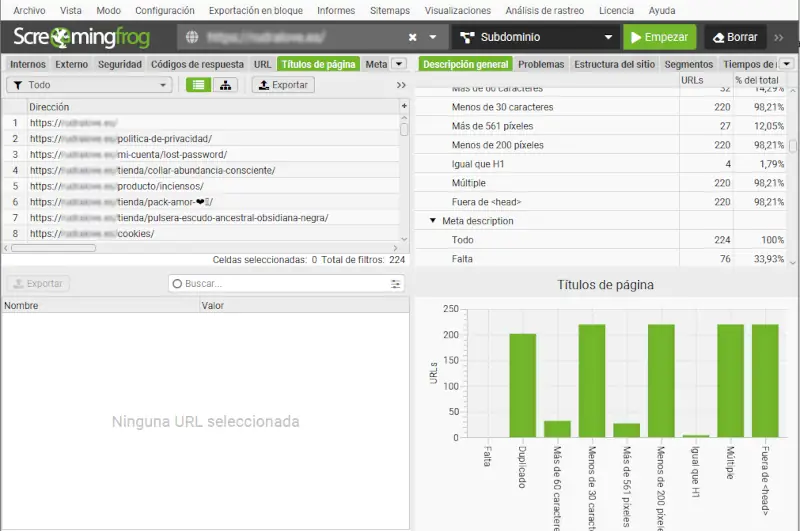Click the Nombre column header
Screen dimensions: 800x531
(101, 306)
